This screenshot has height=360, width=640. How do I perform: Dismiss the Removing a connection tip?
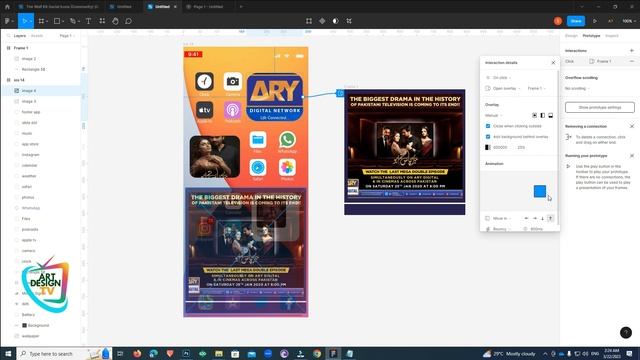[x=632, y=127]
